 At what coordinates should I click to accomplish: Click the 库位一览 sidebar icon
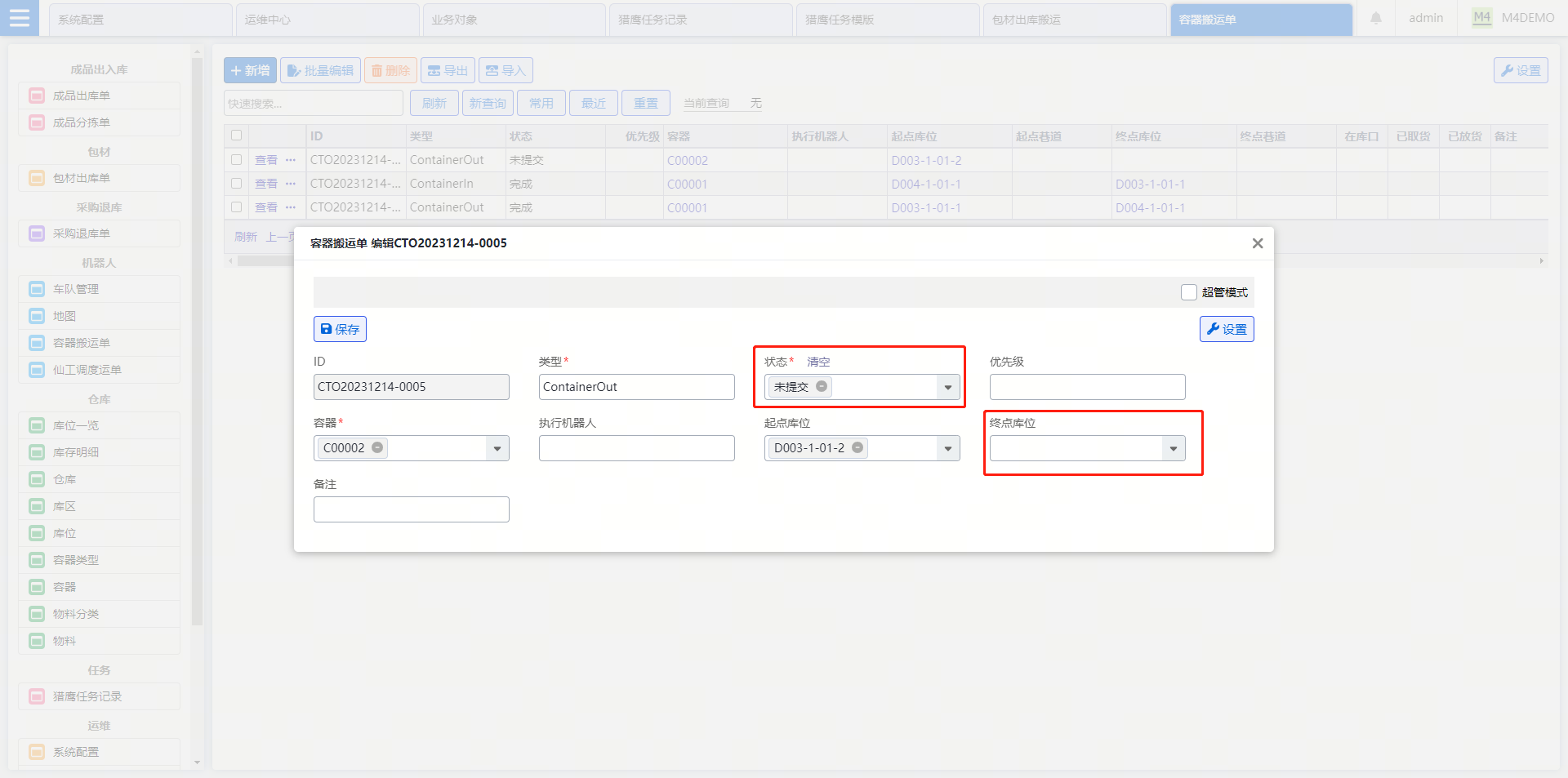(x=37, y=425)
